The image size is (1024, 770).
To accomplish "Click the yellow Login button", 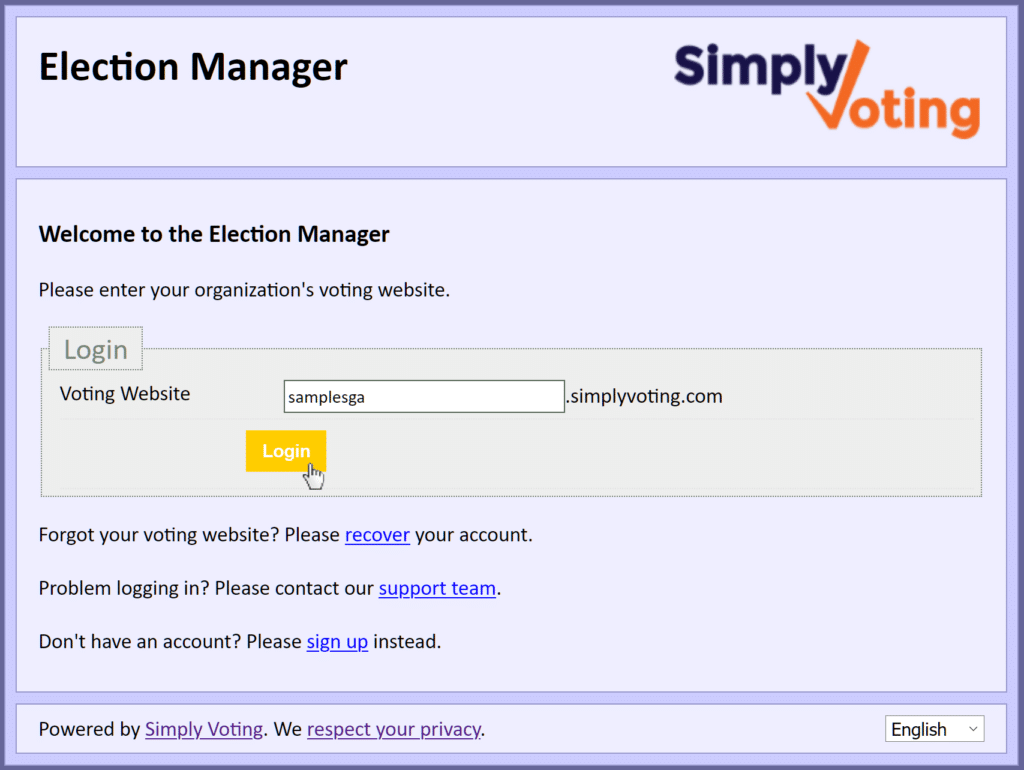I will pos(285,451).
